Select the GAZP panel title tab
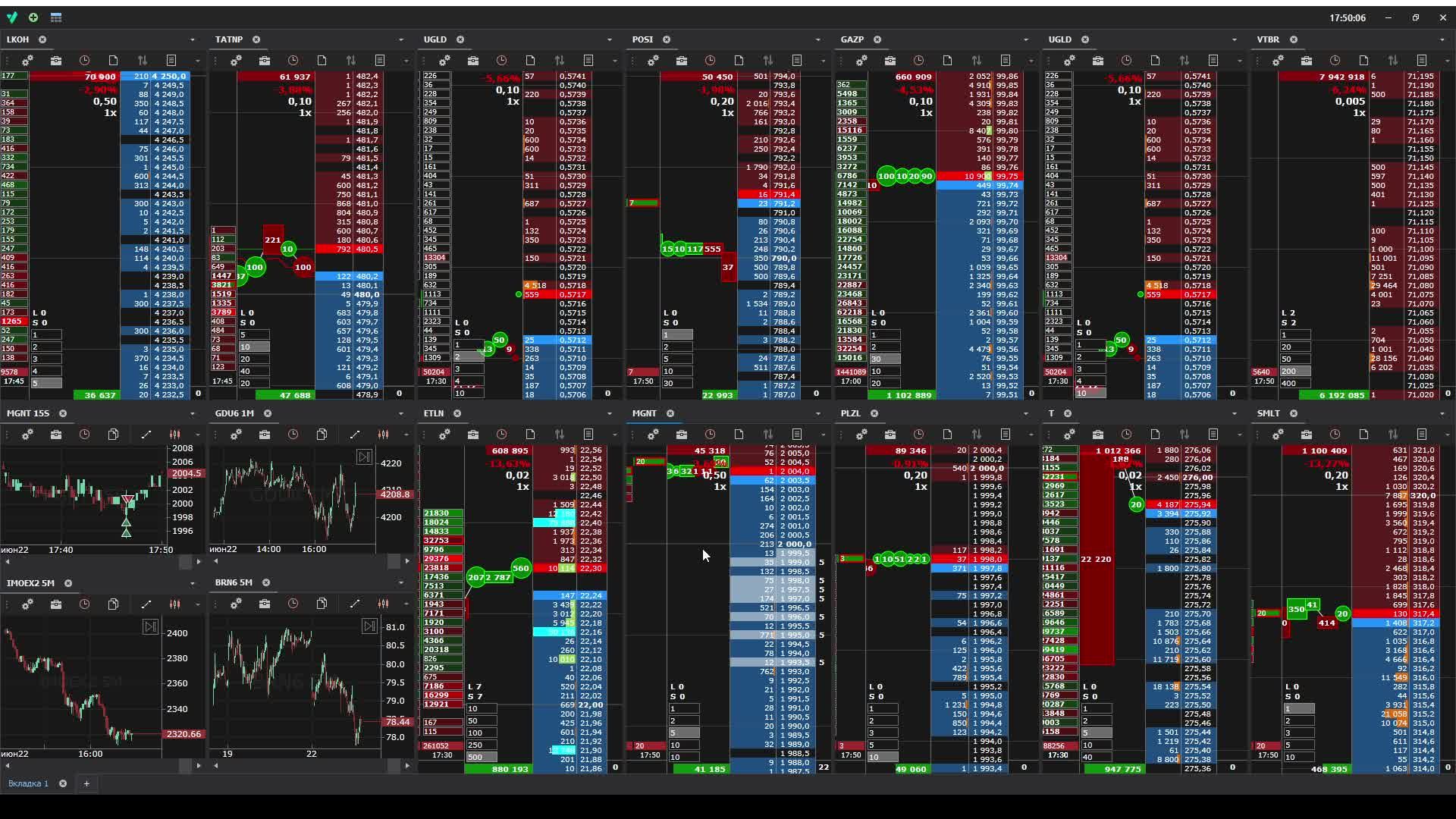1456x819 pixels. pyautogui.click(x=852, y=39)
